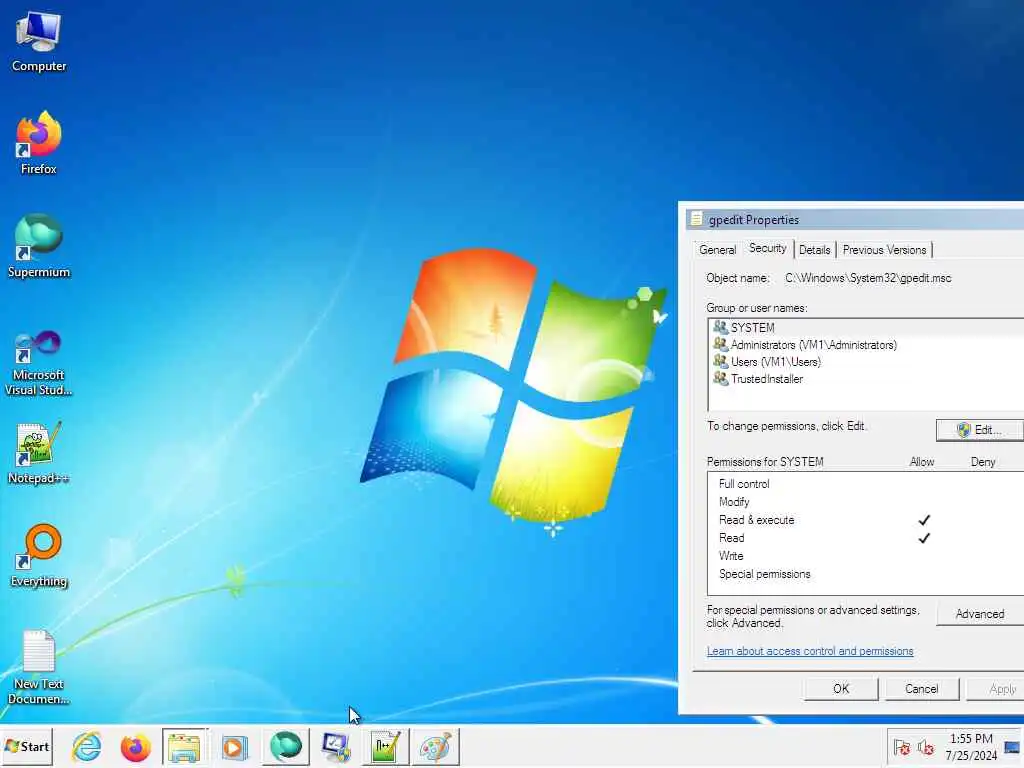1024x768 pixels.
Task: Switch to the General tab
Action: pos(717,249)
